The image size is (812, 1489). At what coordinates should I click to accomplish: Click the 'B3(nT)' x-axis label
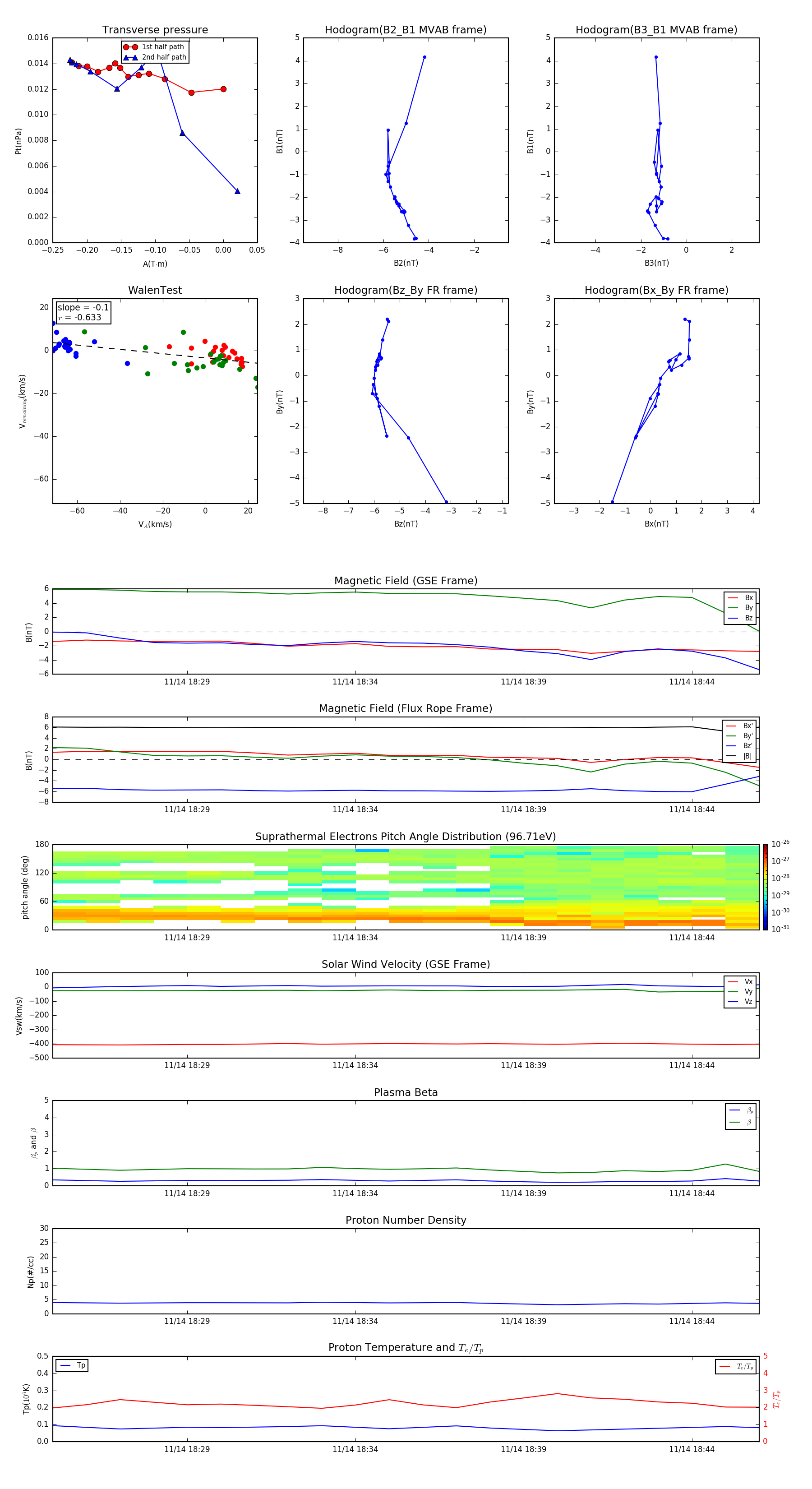656,263
